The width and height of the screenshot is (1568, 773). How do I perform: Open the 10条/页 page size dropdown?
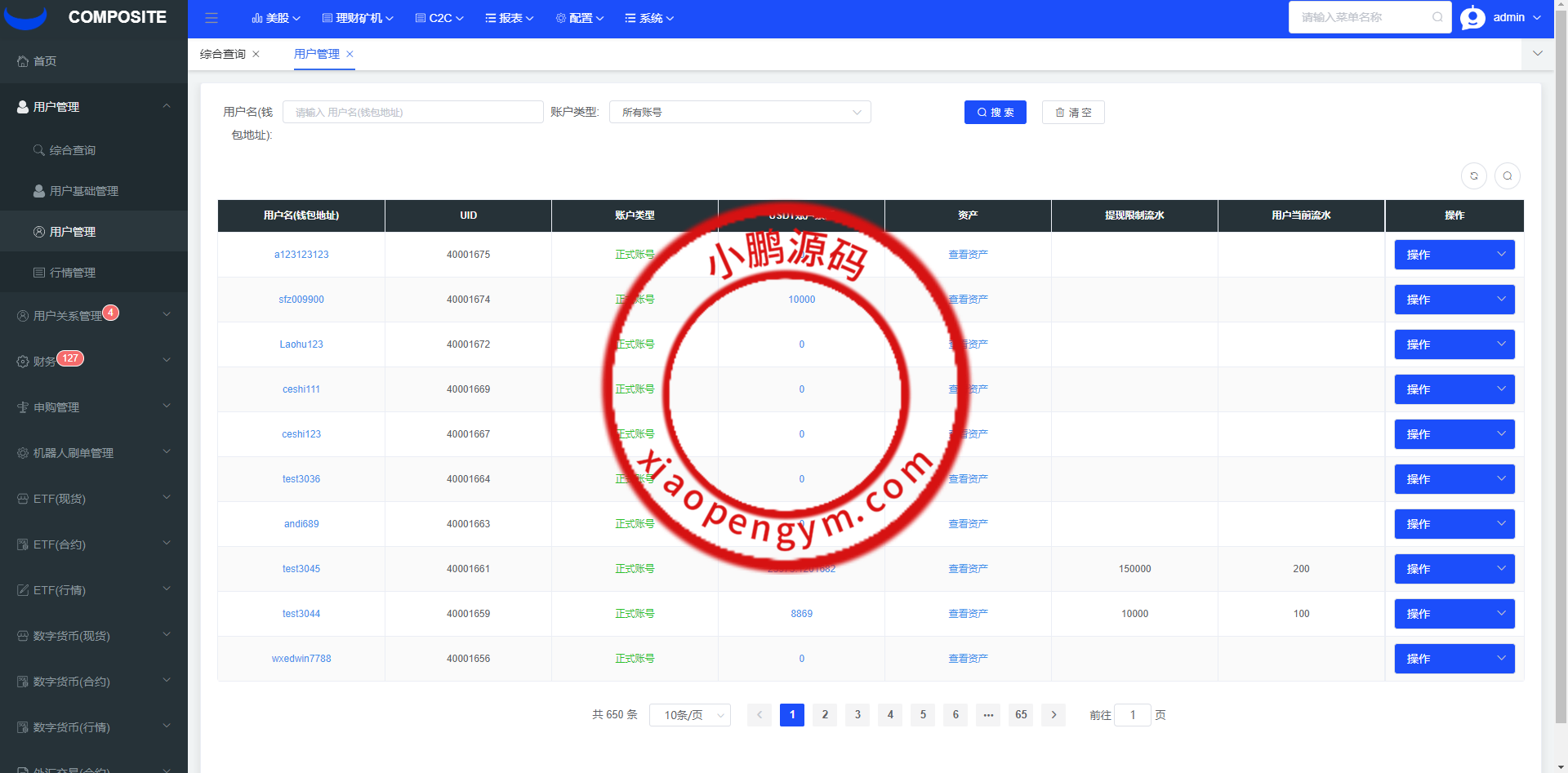coord(689,715)
